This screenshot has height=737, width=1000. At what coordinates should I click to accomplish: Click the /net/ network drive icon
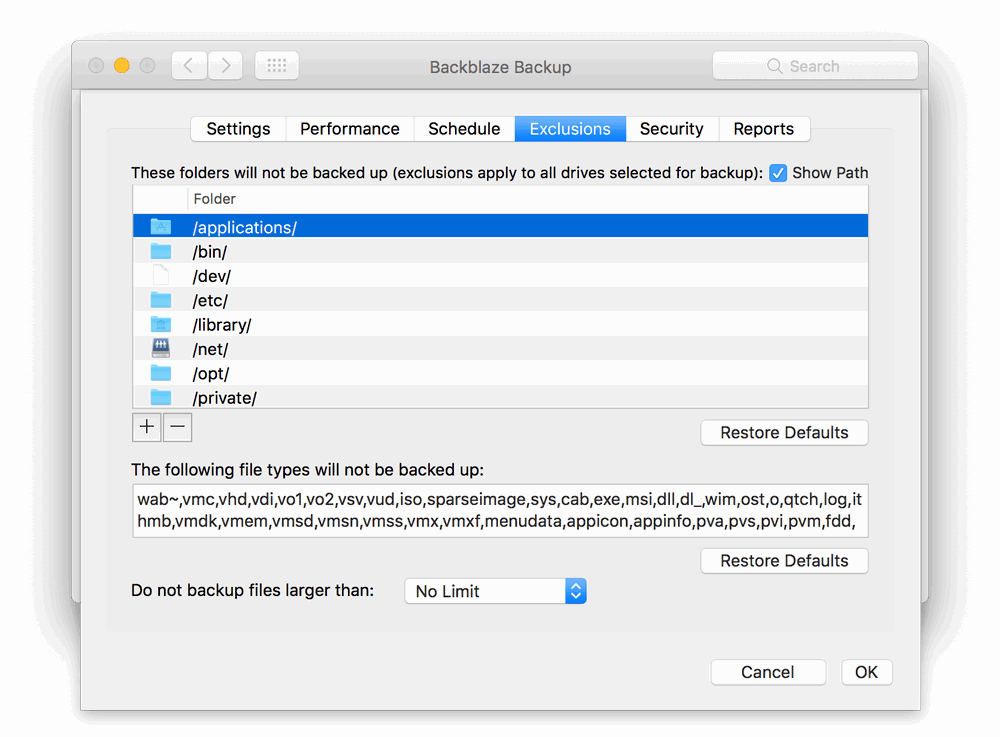[x=161, y=348]
